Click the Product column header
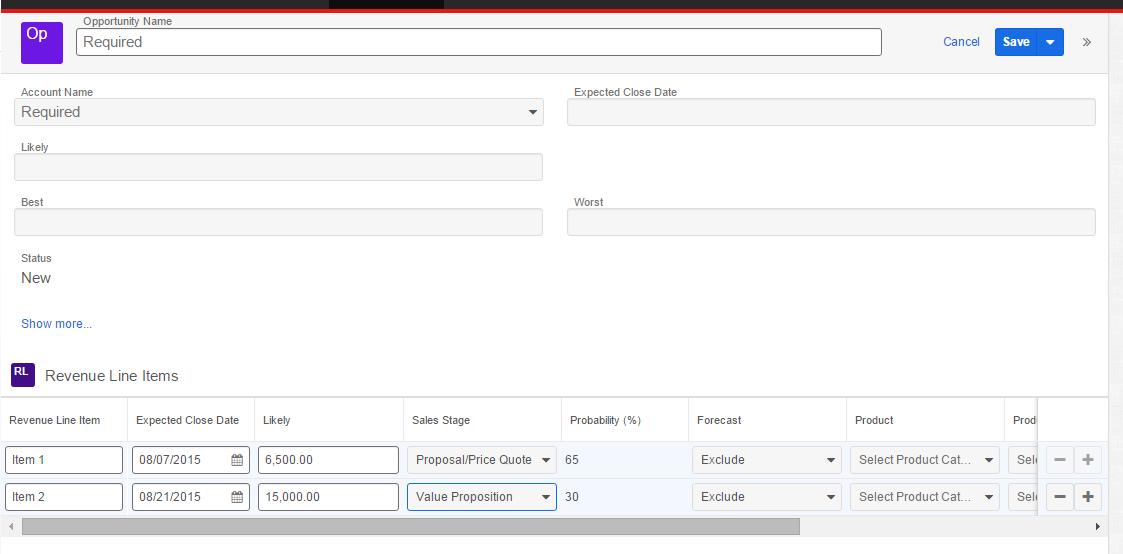 (874, 420)
